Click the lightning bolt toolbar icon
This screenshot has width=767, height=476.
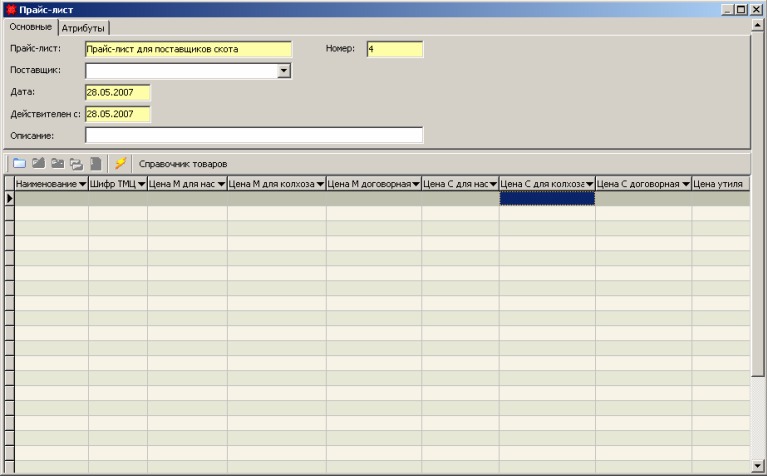(120, 163)
